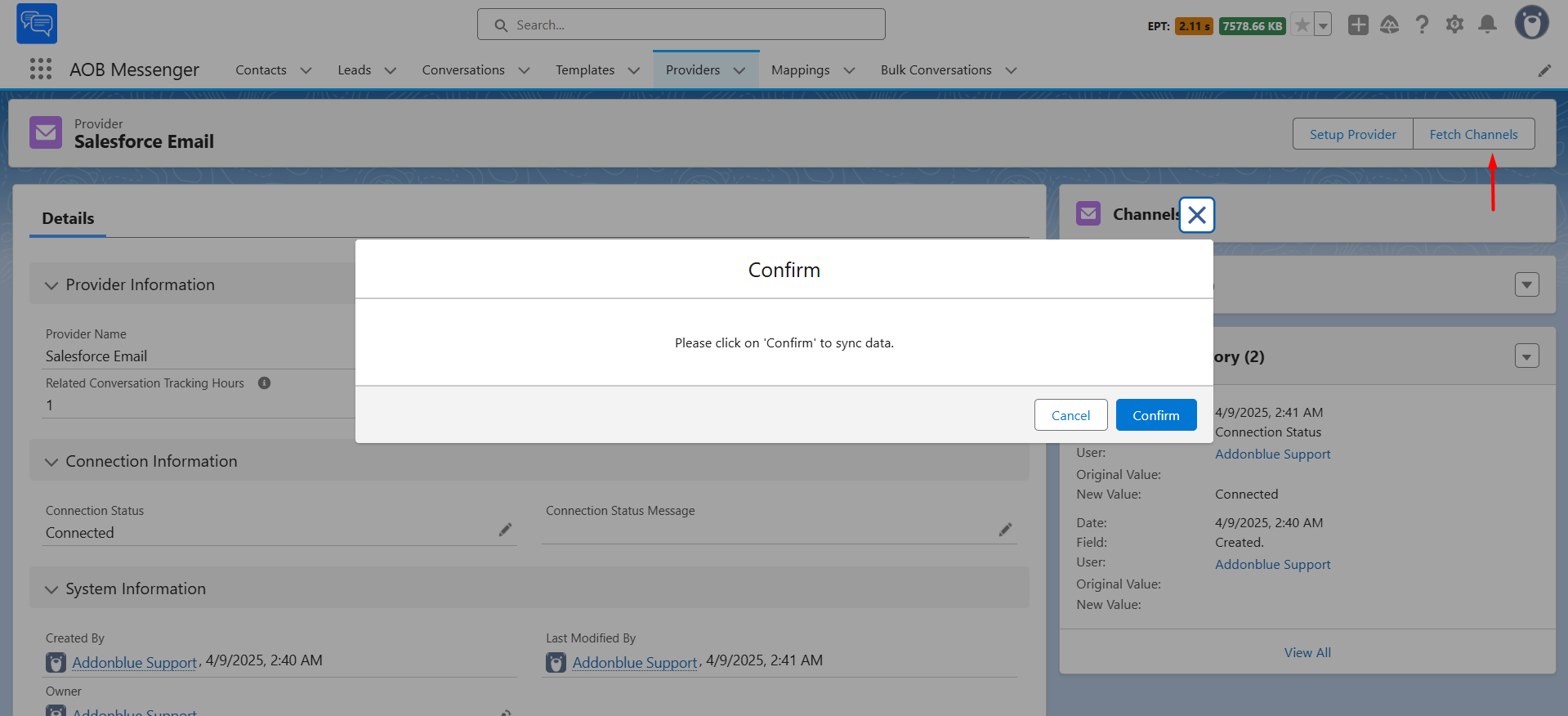Focus the global Search field
This screenshot has height=716, width=1568.
click(681, 25)
